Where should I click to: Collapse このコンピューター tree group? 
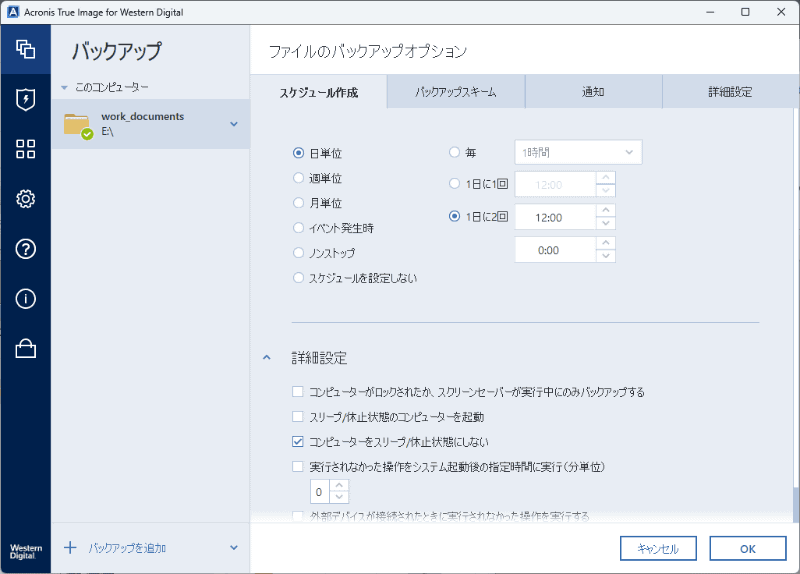tap(64, 88)
